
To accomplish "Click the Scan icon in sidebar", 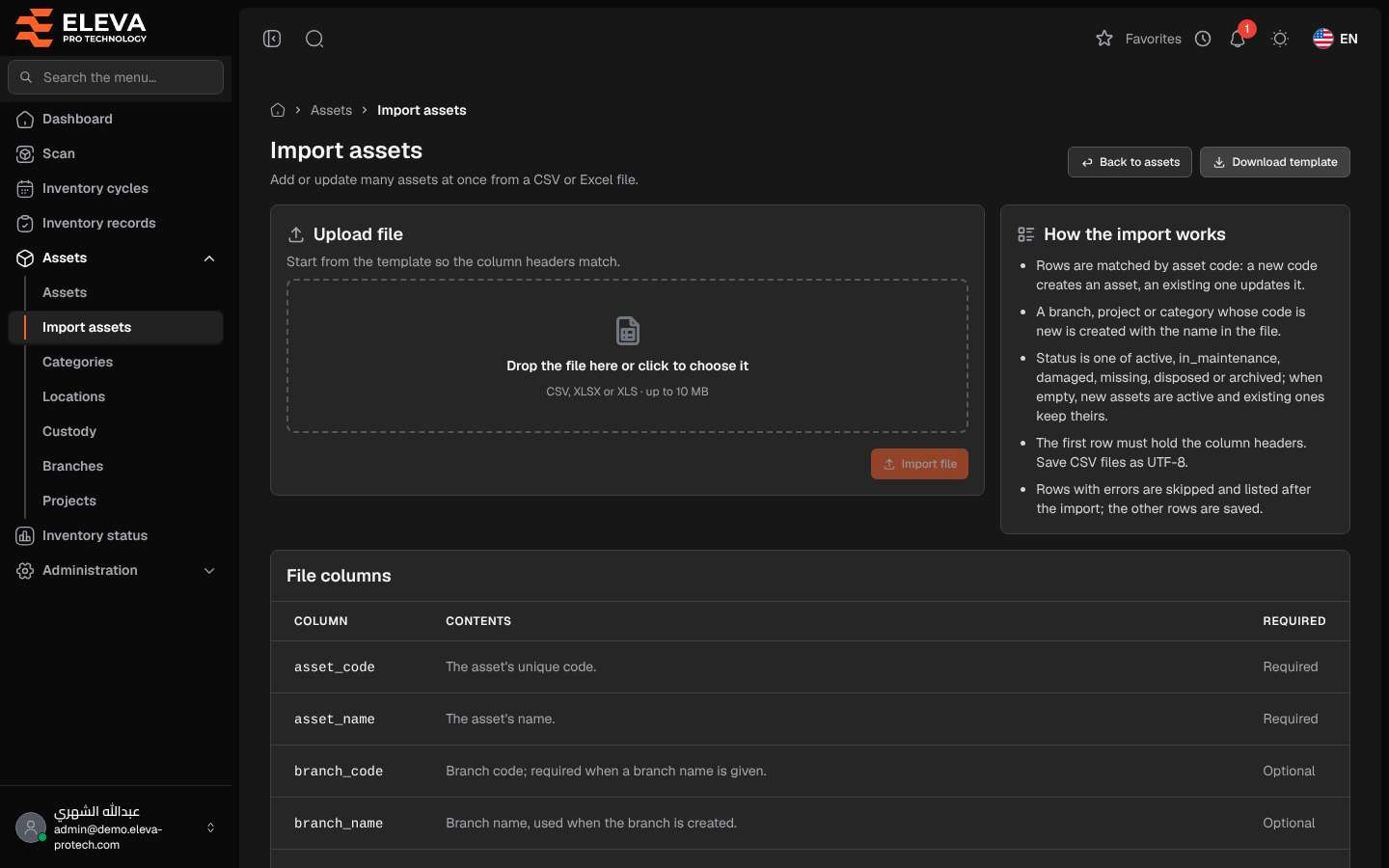I will [x=25, y=154].
